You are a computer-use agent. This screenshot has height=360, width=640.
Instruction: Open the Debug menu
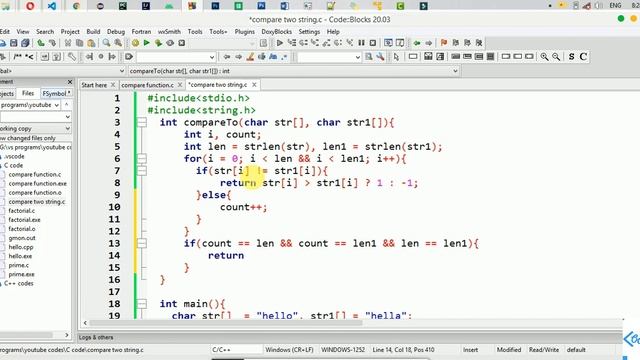point(116,31)
